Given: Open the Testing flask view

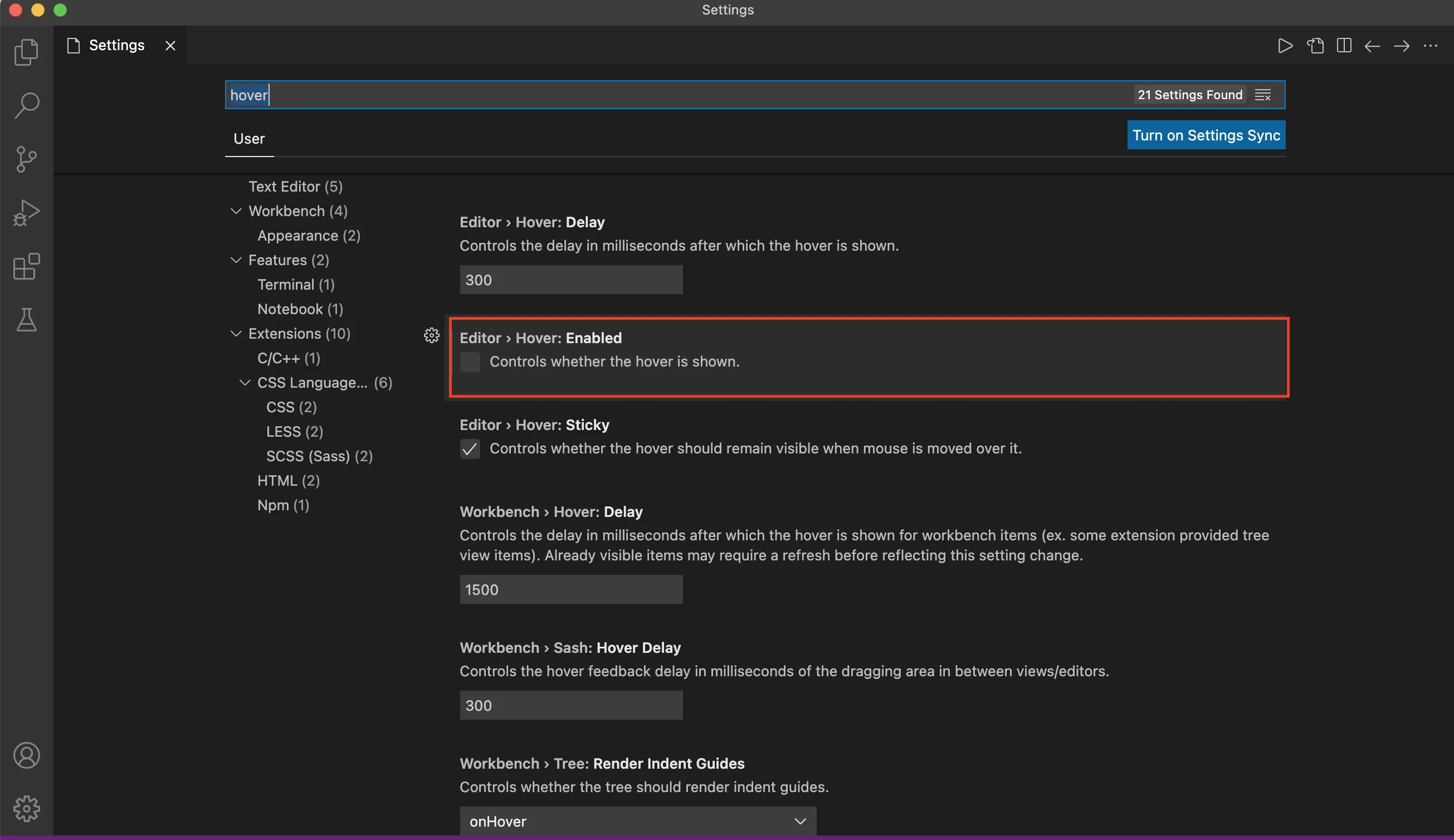Looking at the screenshot, I should pyautogui.click(x=26, y=319).
